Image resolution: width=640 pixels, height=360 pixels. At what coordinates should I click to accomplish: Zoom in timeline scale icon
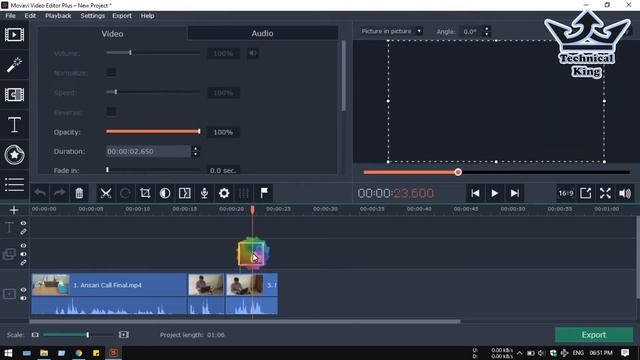(x=124, y=335)
